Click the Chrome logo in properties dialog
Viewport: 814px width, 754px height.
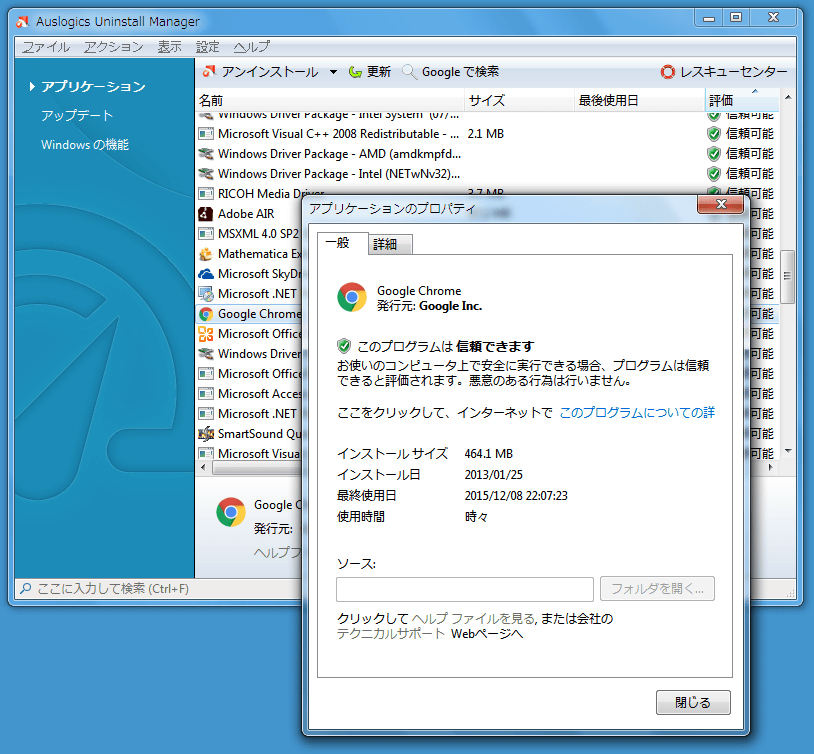(x=352, y=297)
